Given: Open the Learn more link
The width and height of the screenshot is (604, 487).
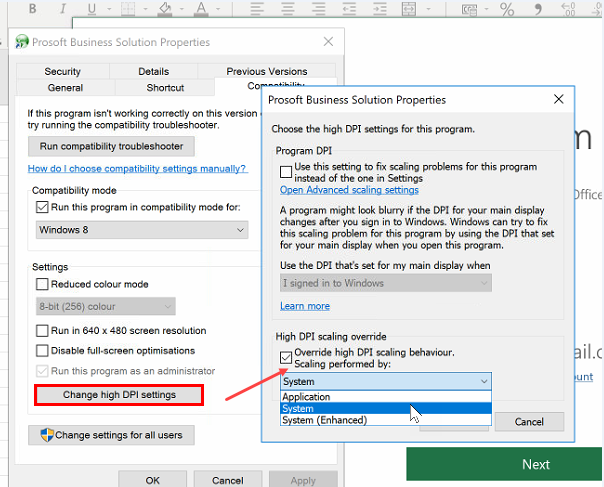Looking at the screenshot, I should (x=305, y=306).
